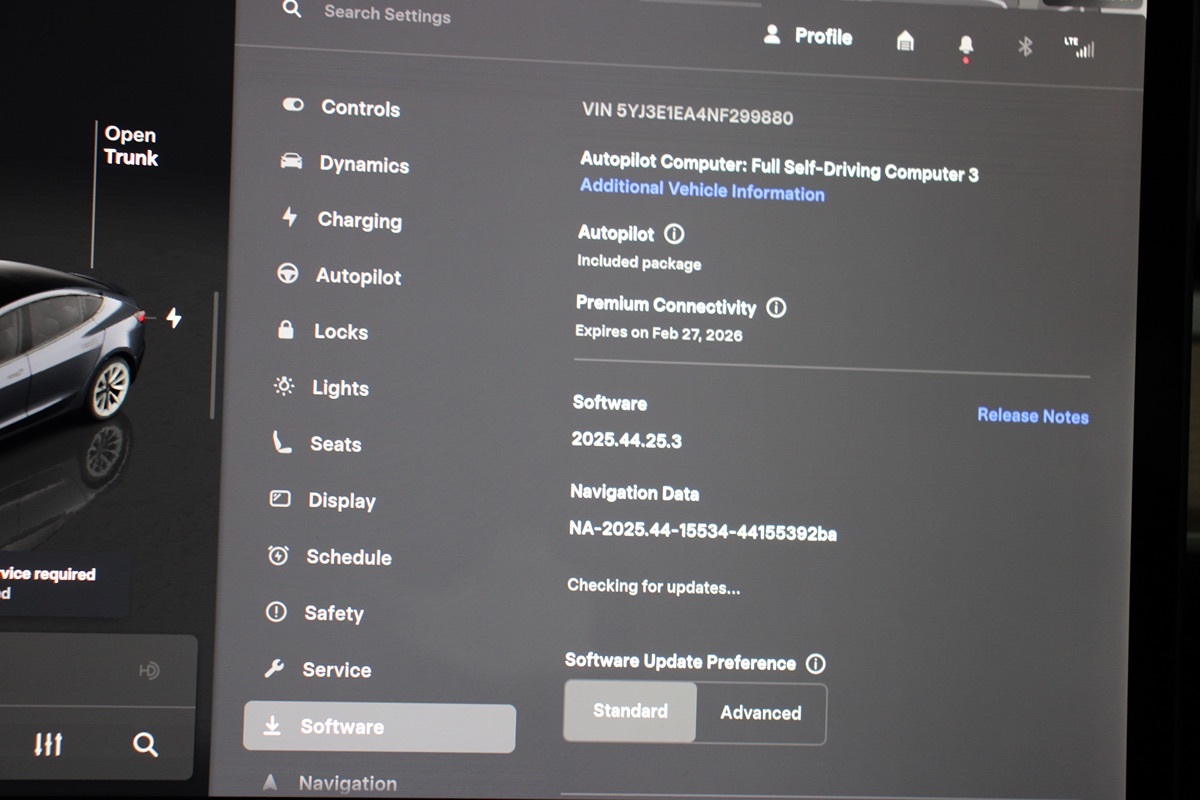Click the Autopilot info icon

674,234
